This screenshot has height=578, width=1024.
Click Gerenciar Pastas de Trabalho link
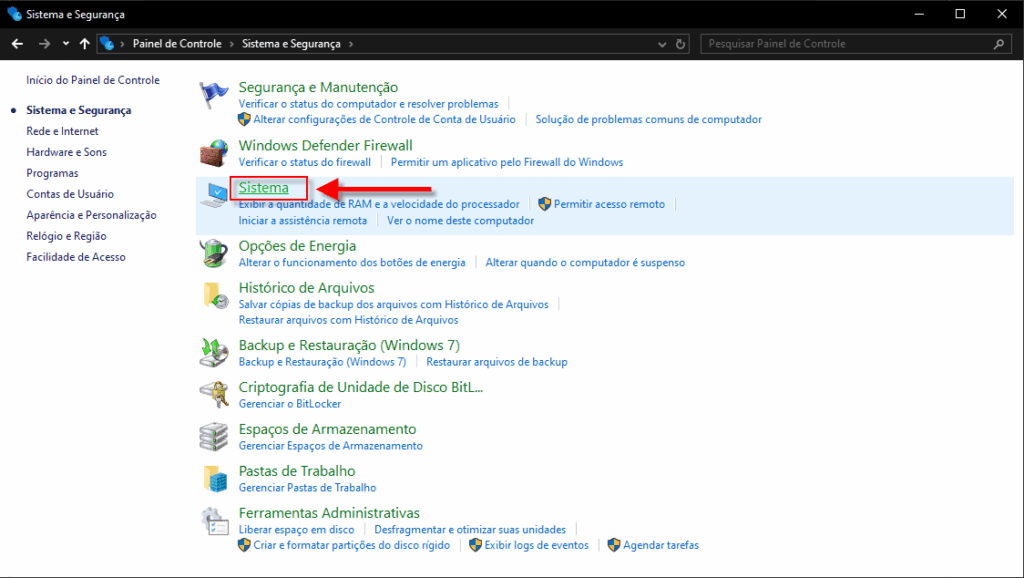pyautogui.click(x=307, y=487)
